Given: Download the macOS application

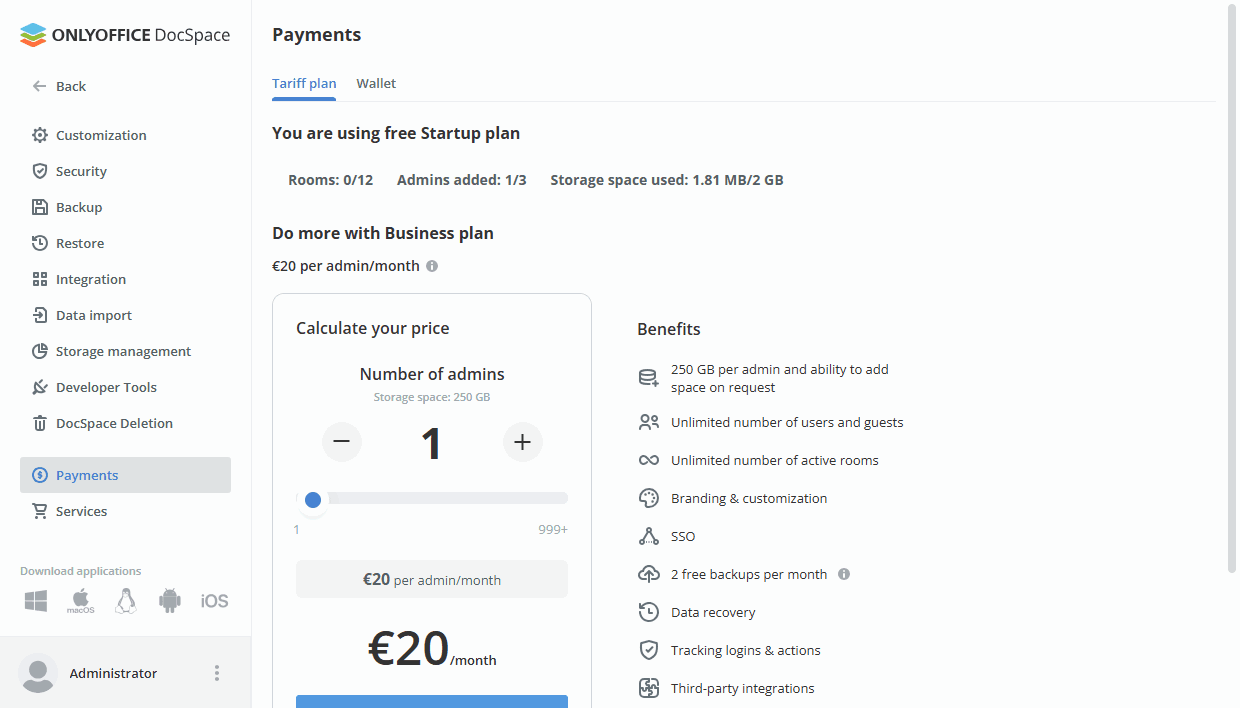Looking at the screenshot, I should tap(80, 600).
